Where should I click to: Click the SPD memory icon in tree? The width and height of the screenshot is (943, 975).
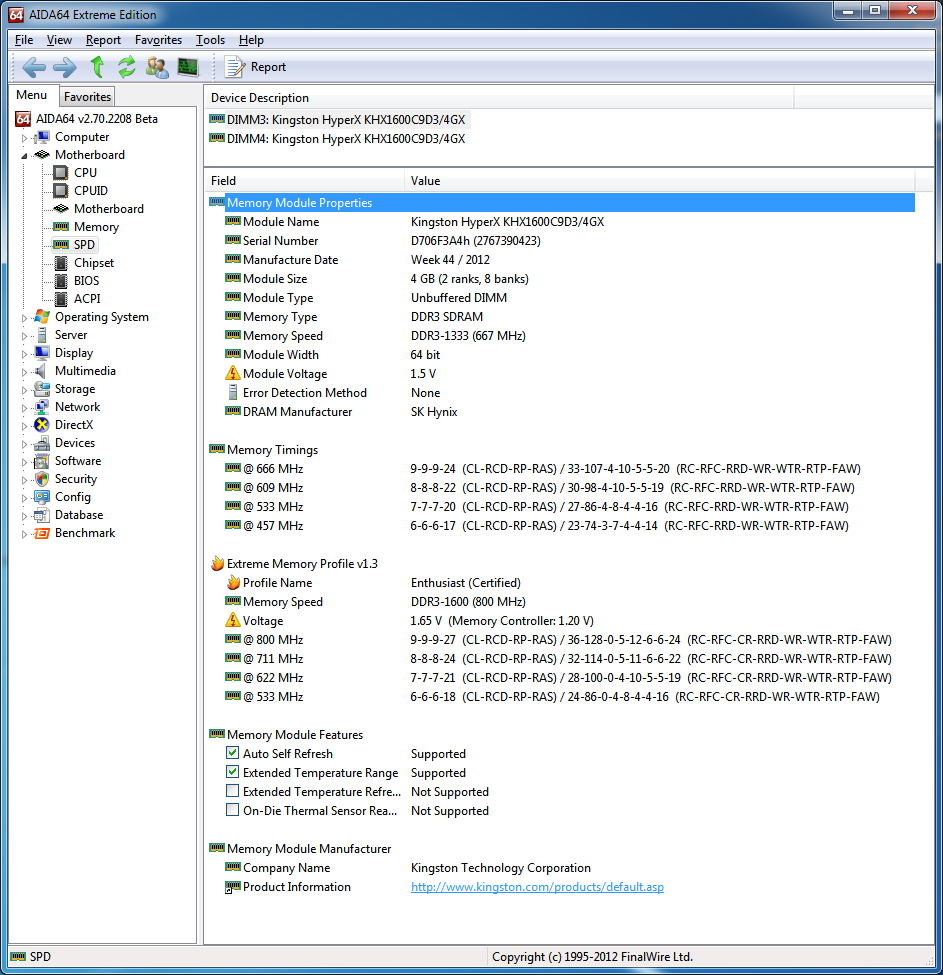point(61,244)
